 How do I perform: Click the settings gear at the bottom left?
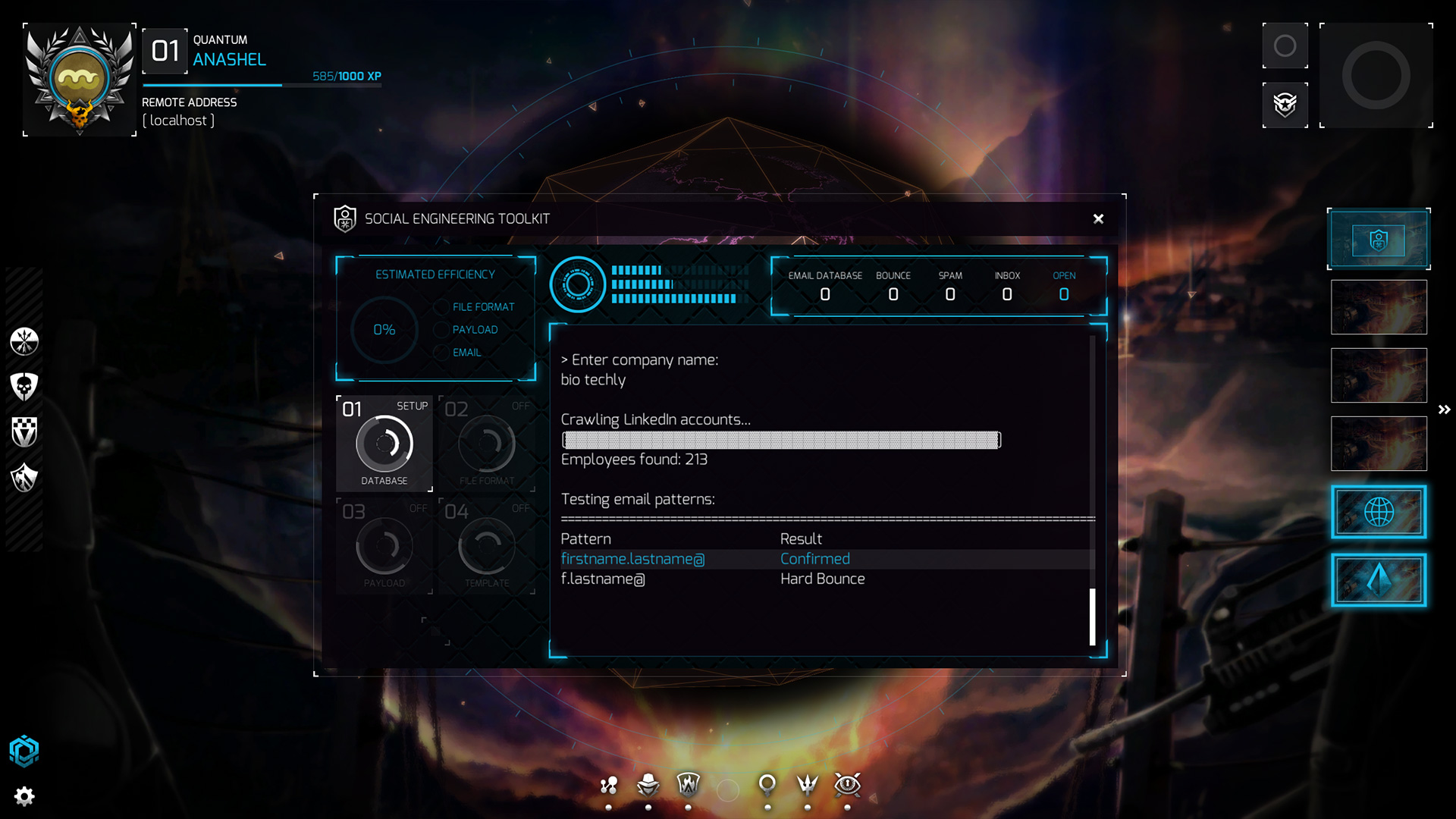25,795
